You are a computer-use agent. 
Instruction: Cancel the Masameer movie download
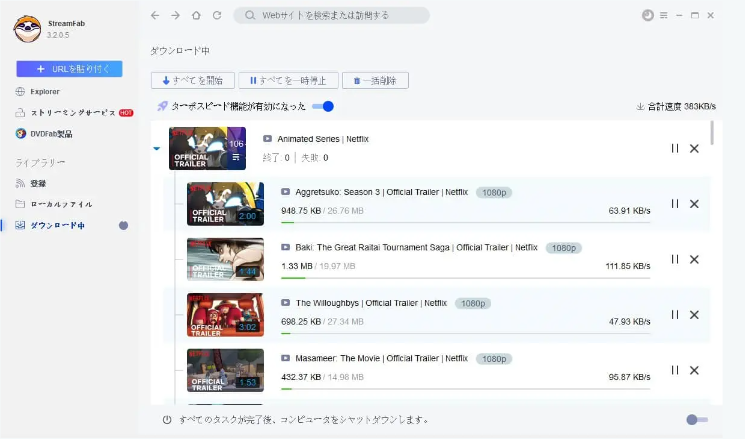pos(694,370)
